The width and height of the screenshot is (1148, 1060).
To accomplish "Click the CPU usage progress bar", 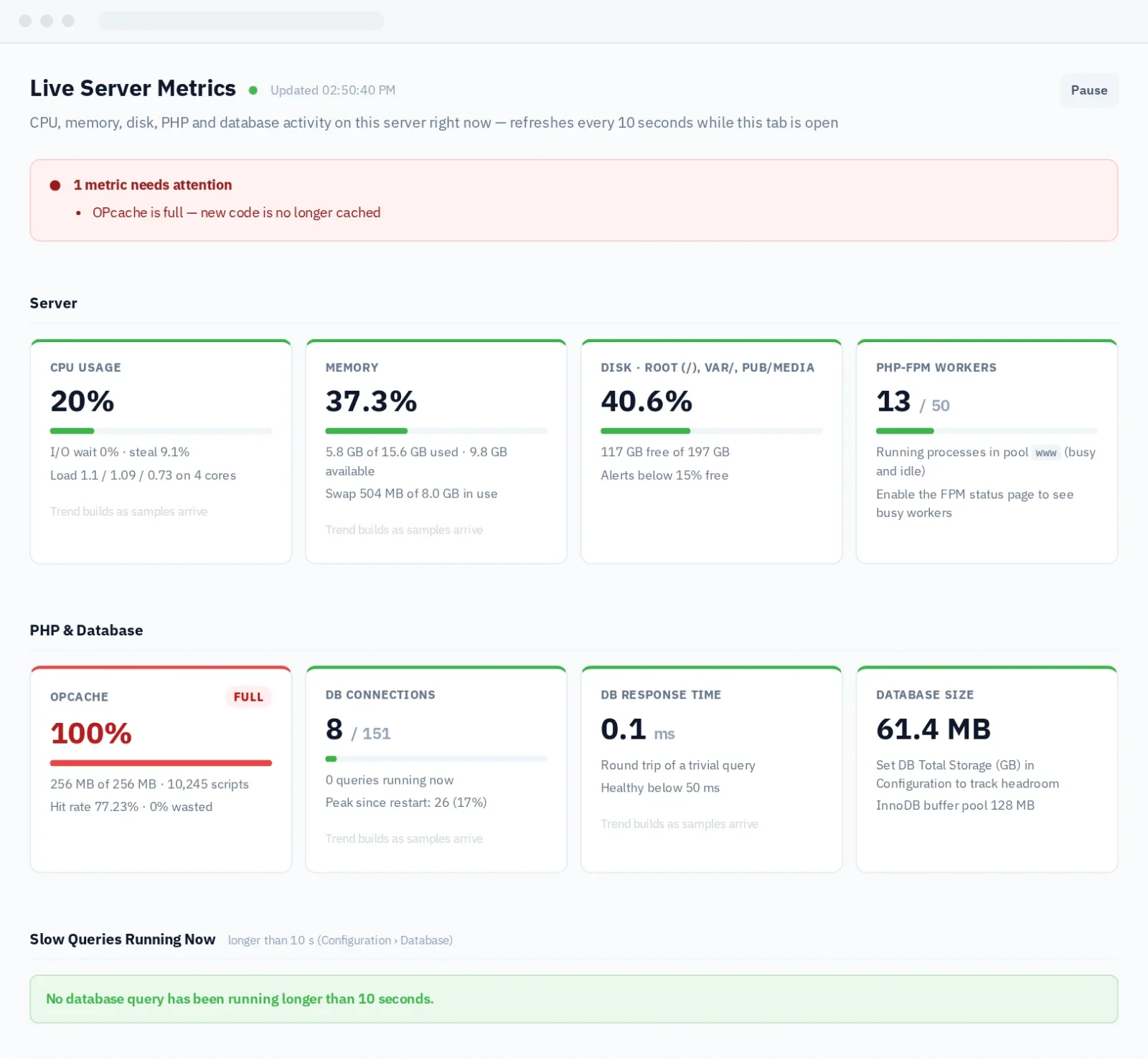I will tap(161, 431).
